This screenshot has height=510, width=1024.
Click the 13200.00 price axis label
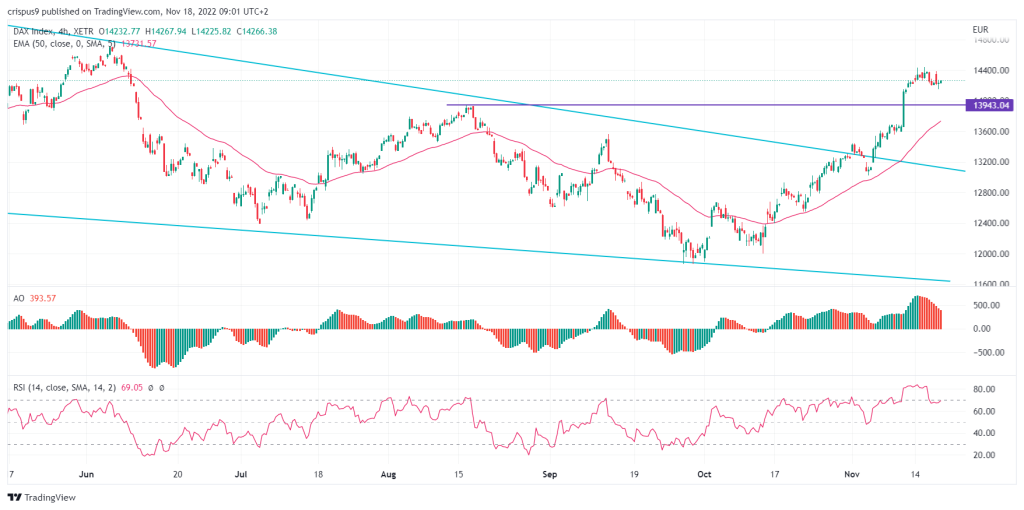coord(991,162)
